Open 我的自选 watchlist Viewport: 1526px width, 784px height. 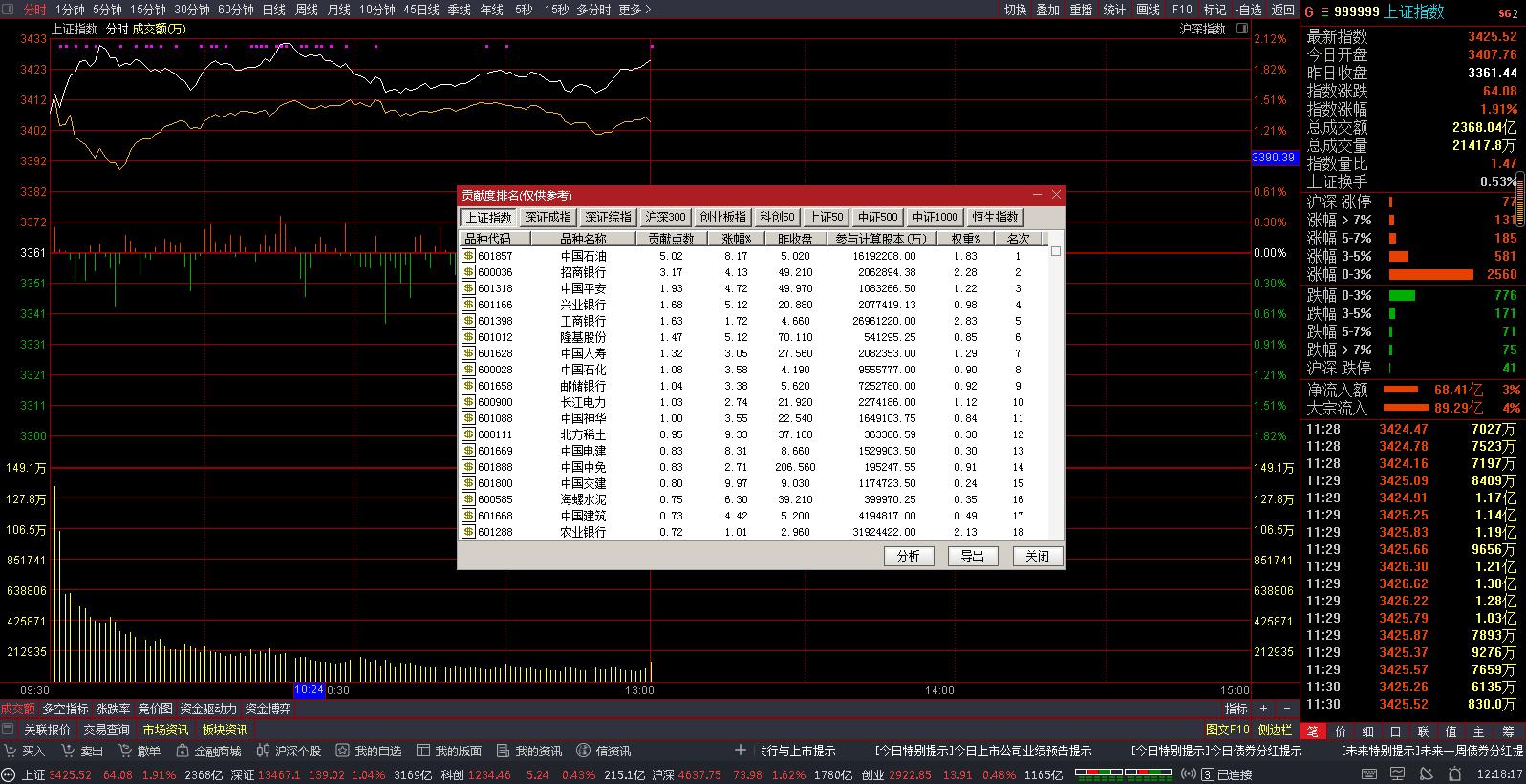[369, 752]
